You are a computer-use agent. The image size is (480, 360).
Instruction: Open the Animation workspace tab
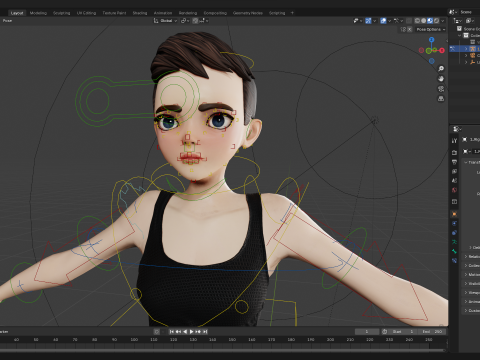[x=163, y=13]
